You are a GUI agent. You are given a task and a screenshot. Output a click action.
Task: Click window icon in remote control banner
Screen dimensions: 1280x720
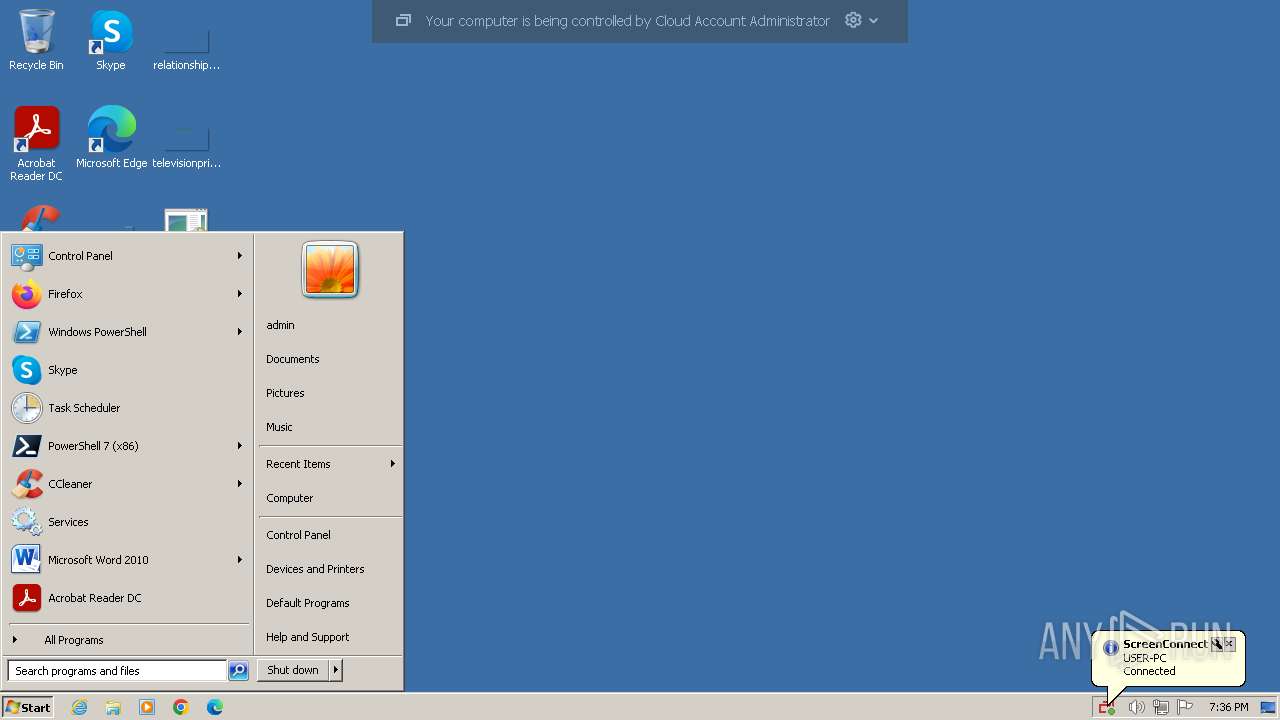(403, 20)
